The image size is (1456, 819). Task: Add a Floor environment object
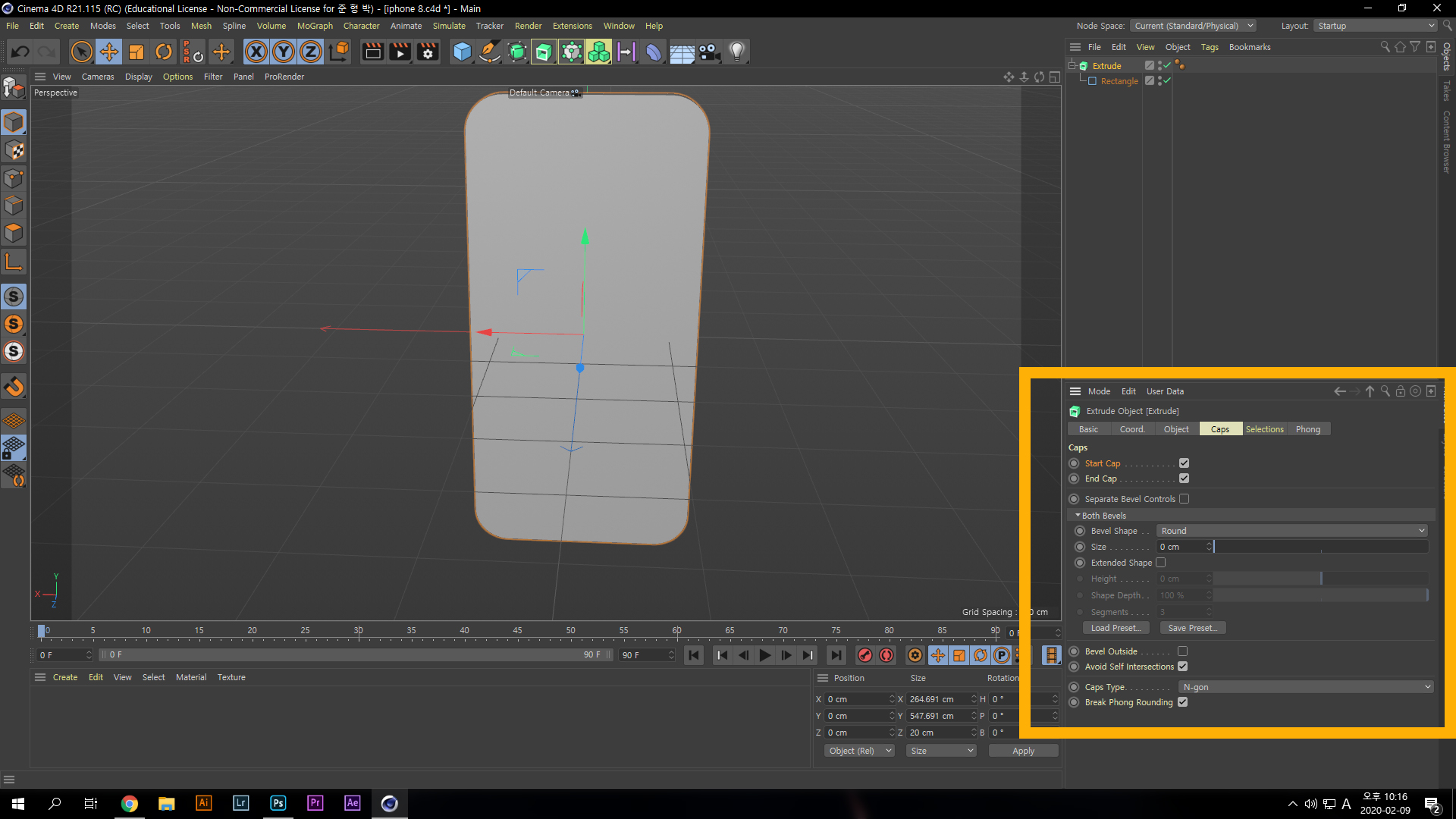coord(682,52)
